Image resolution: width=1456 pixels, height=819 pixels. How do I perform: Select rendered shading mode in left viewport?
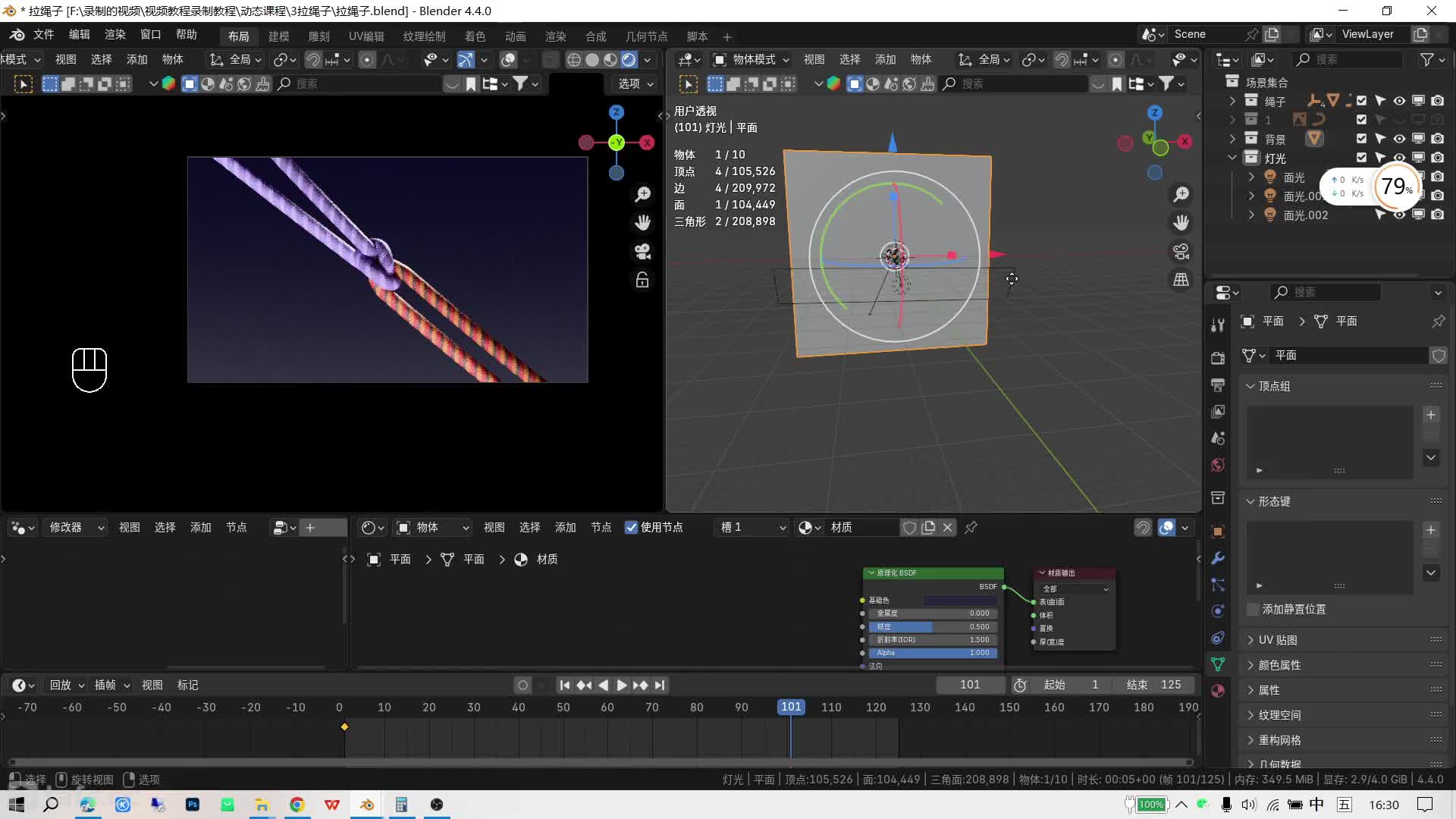click(x=629, y=59)
